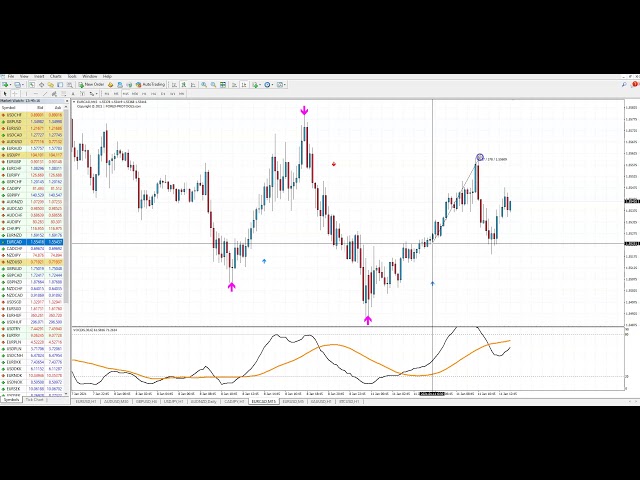Select the M1 timeframe button

point(108,94)
